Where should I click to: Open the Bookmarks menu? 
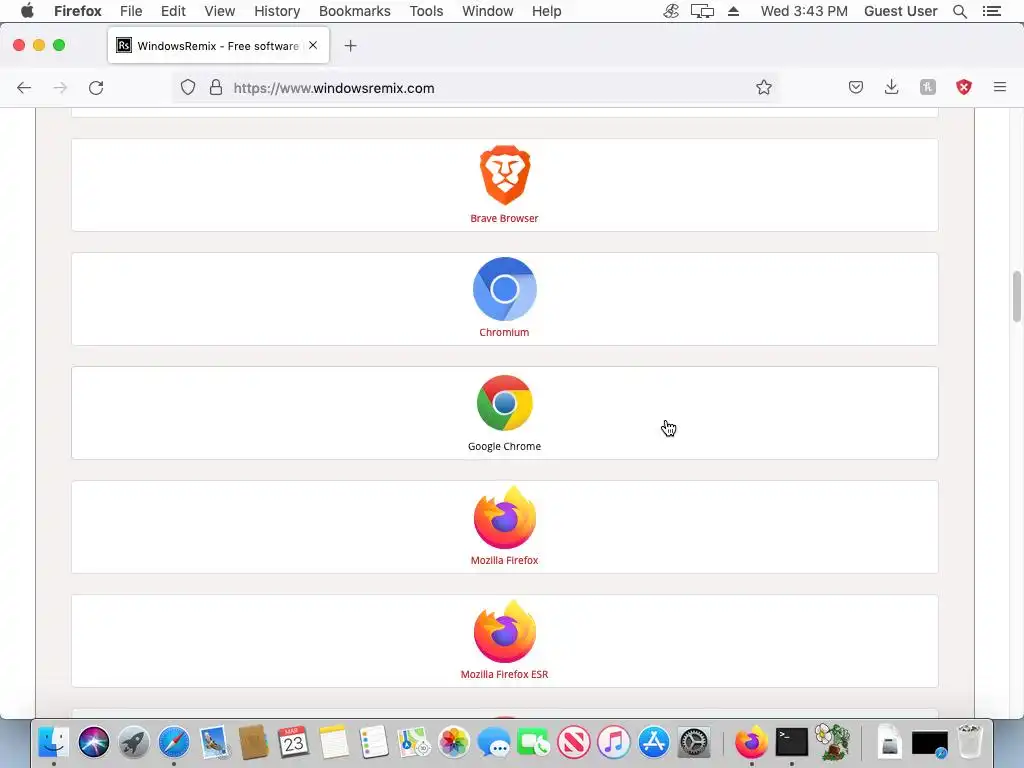pos(355,11)
